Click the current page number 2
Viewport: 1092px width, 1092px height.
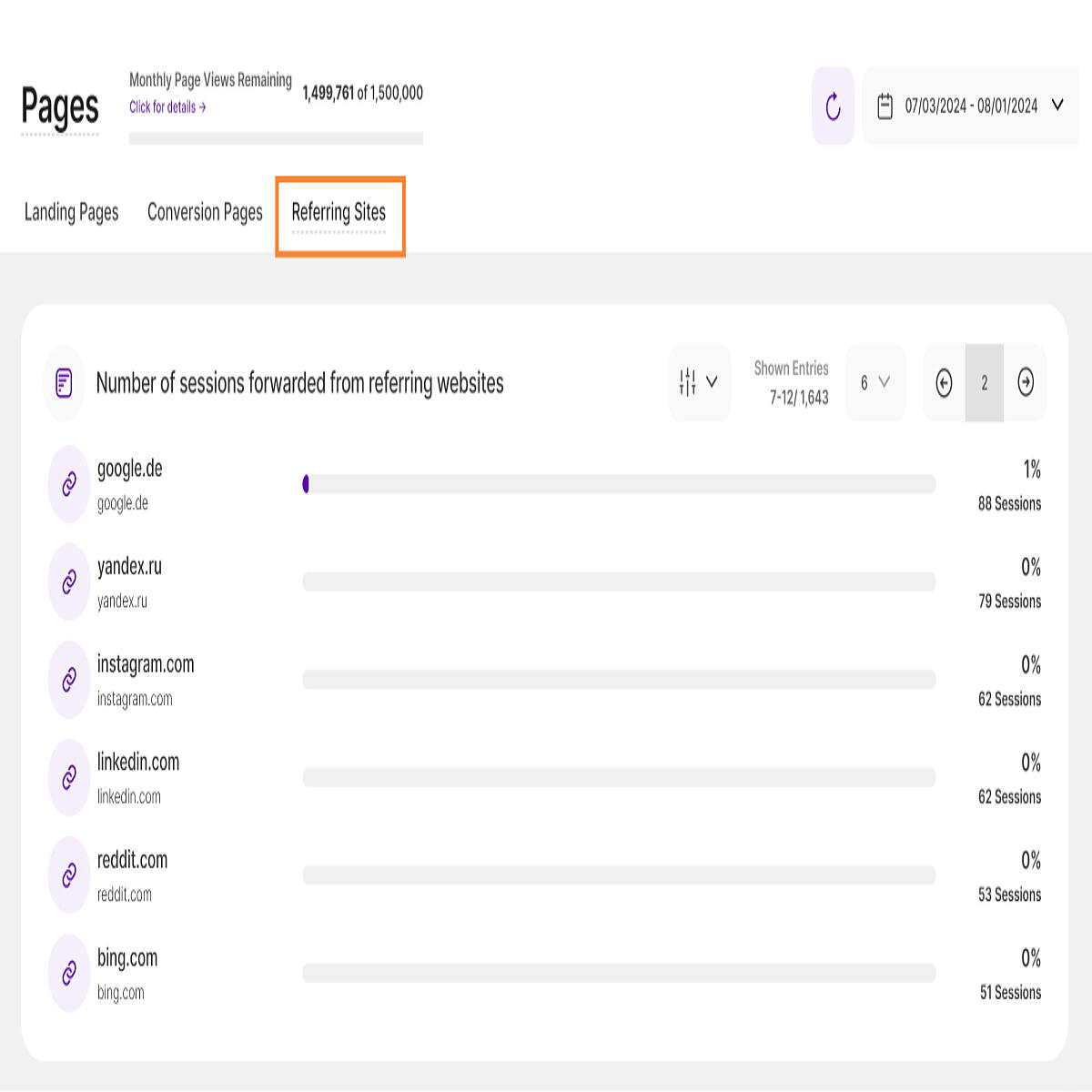coord(985,383)
